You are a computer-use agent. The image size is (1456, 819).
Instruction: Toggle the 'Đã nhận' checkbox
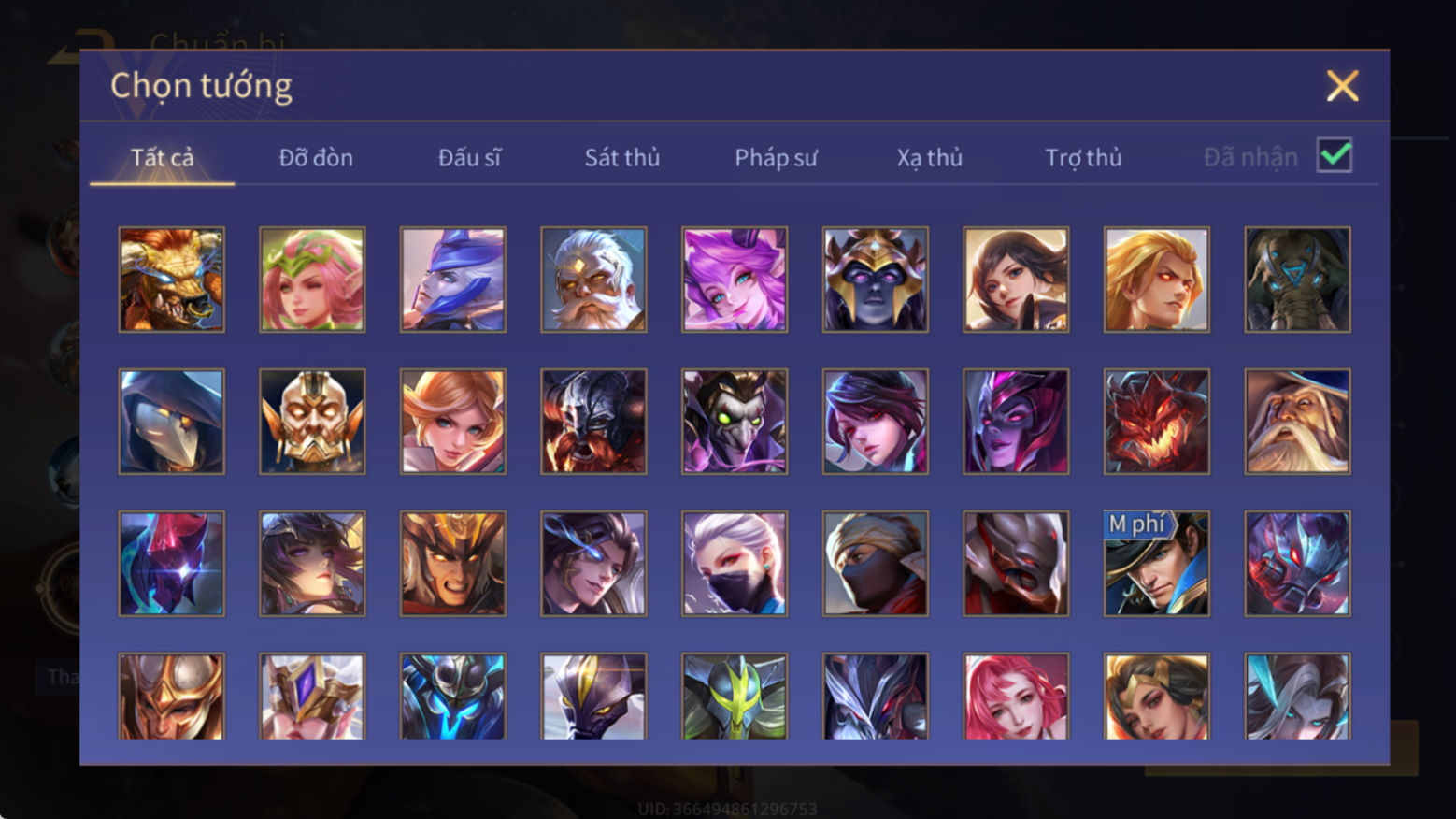(1334, 155)
